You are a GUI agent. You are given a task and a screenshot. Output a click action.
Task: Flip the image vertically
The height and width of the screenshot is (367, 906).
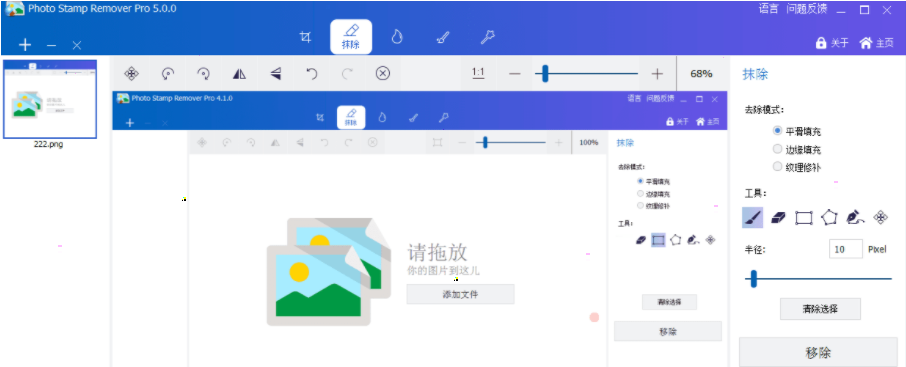(276, 73)
